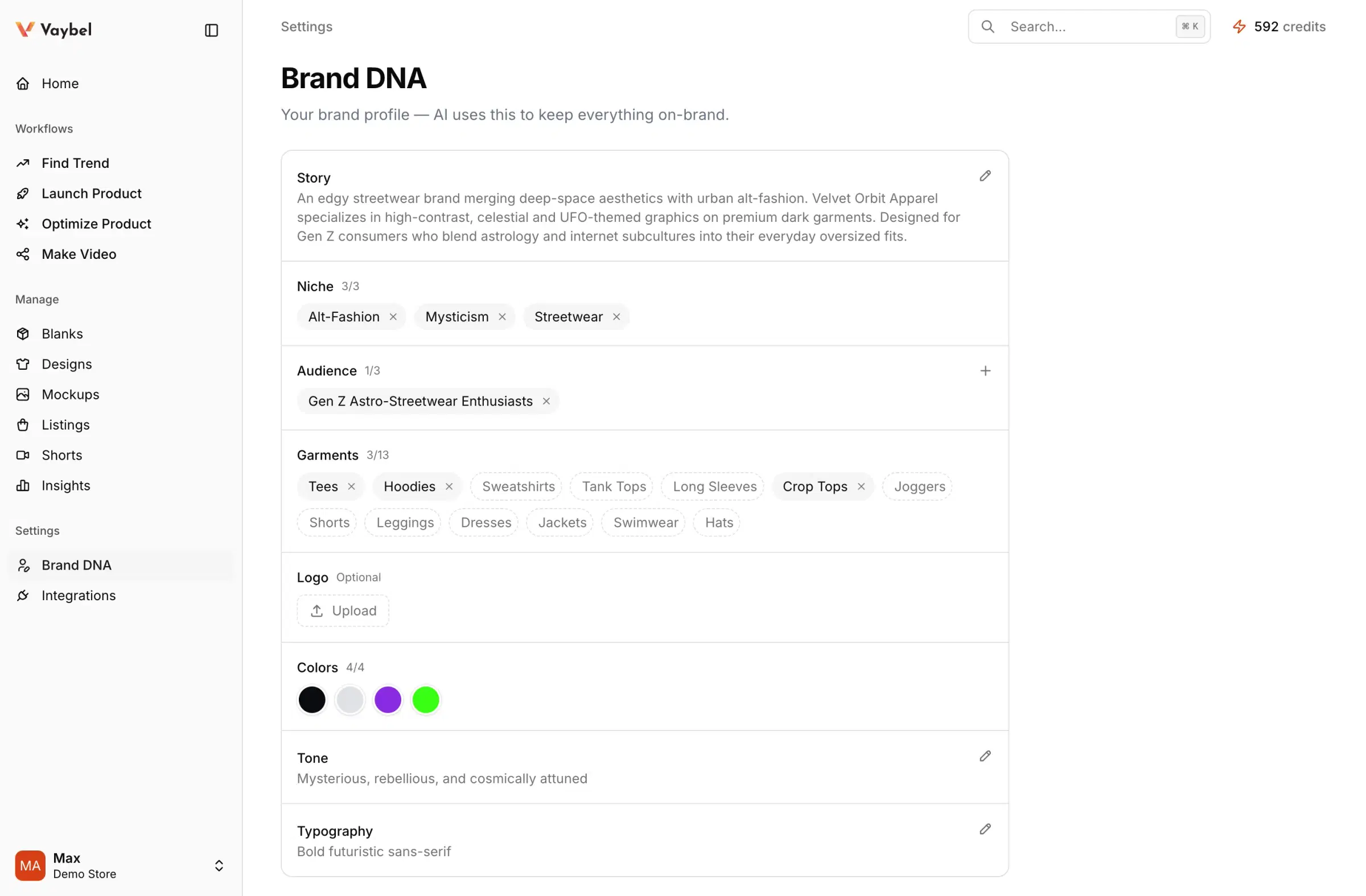Edit the brand Story text
Viewport: 1366px width, 896px height.
(x=984, y=176)
